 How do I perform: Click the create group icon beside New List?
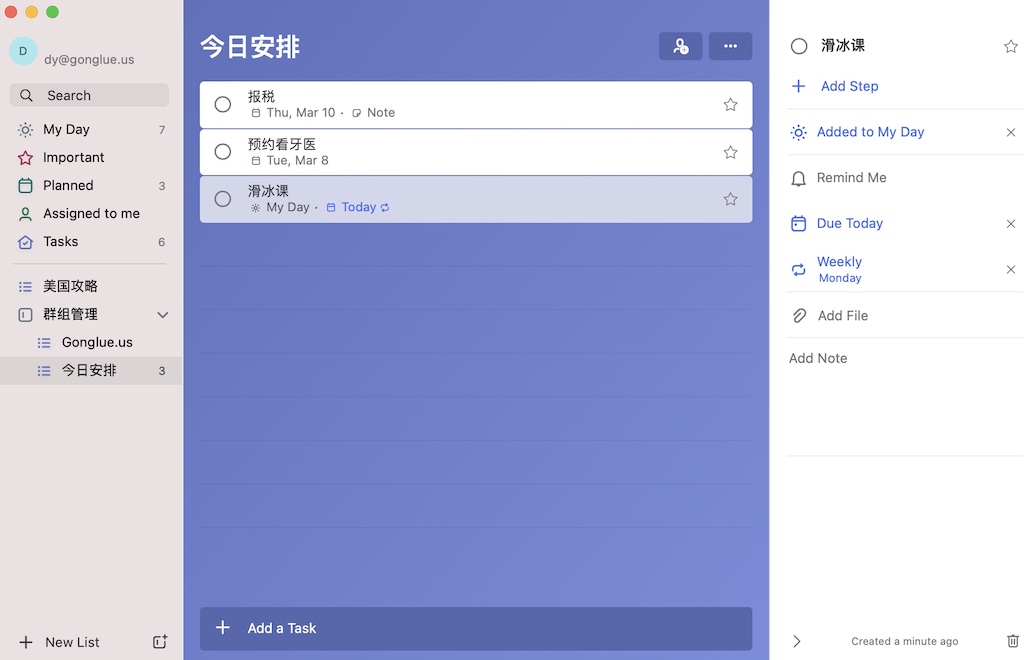pos(159,642)
